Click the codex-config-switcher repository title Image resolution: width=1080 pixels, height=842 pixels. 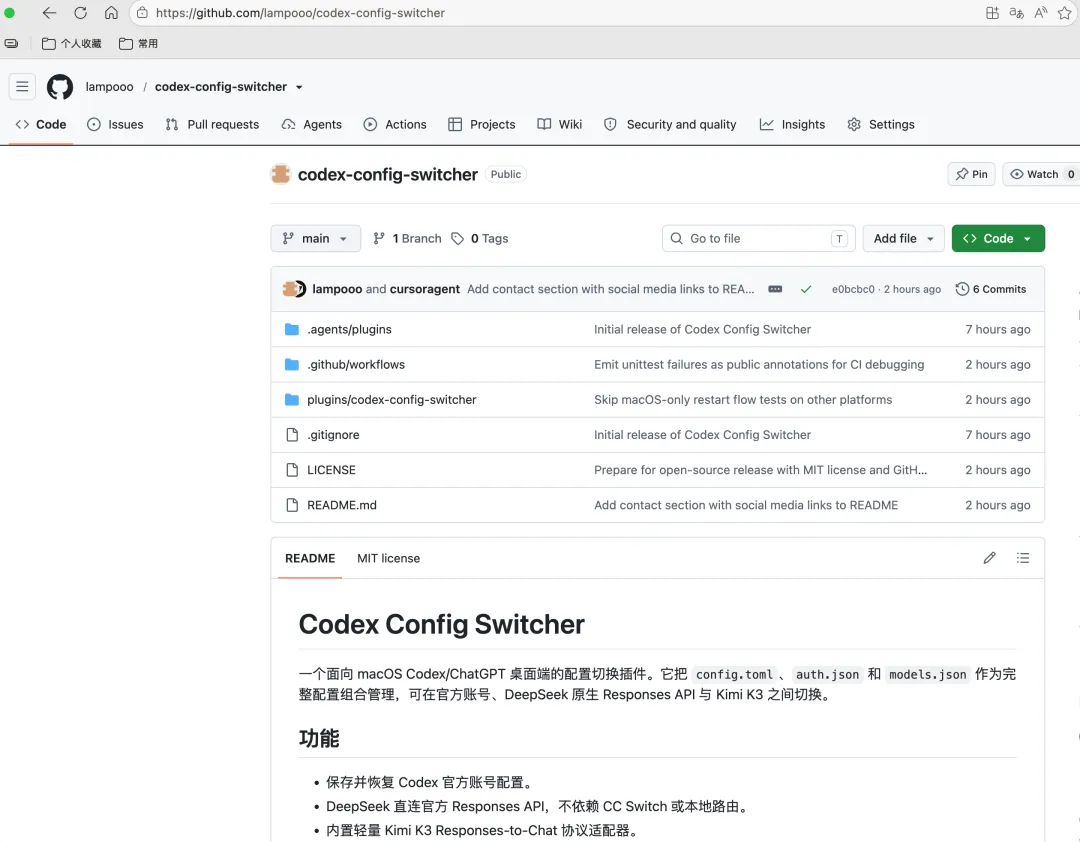click(388, 174)
